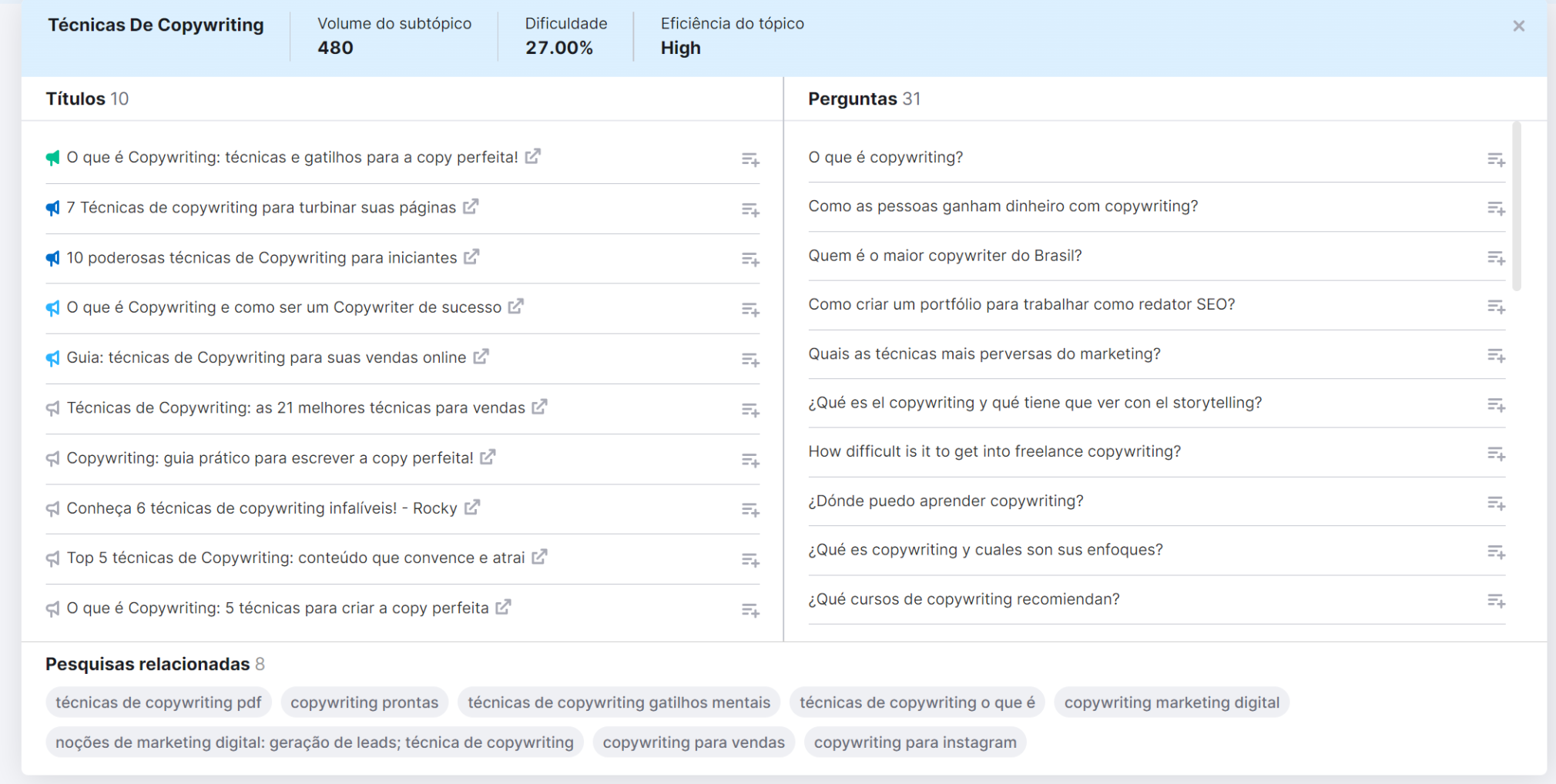Add '¿Dónde puedo aprender copywriting?' to list
This screenshot has width=1556, height=784.
pos(1496,503)
